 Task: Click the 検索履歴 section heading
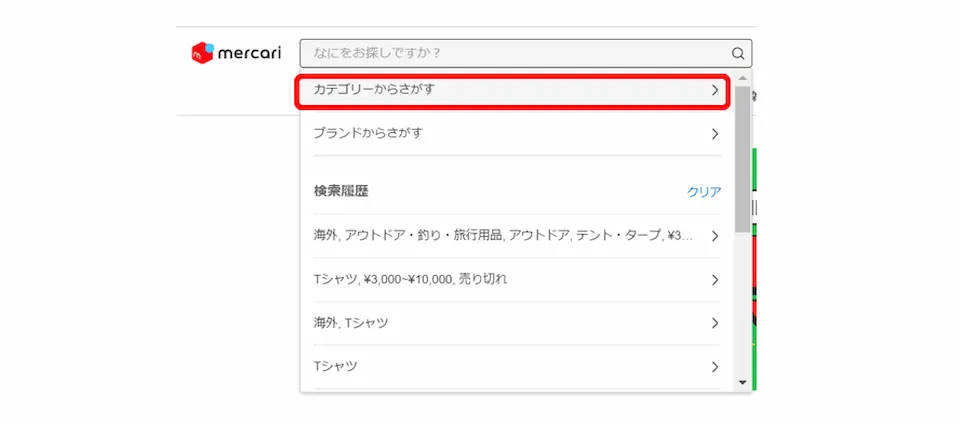point(340,192)
